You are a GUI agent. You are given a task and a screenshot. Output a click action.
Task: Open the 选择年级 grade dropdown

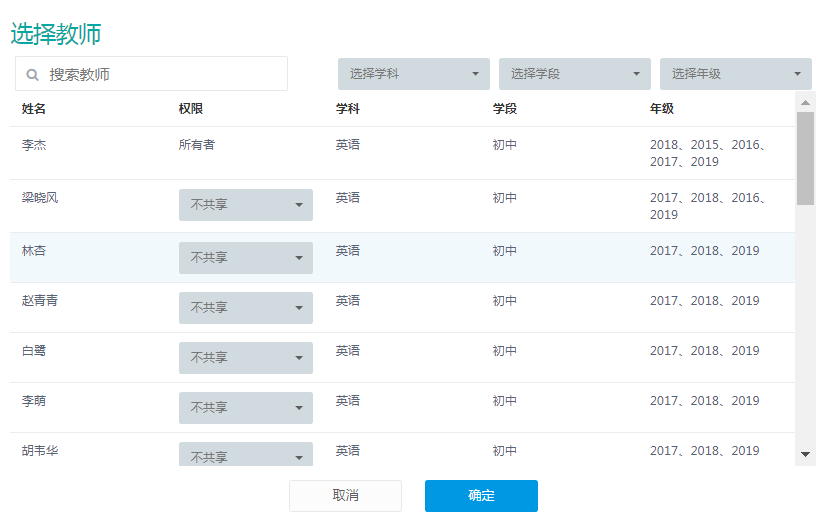(x=736, y=74)
